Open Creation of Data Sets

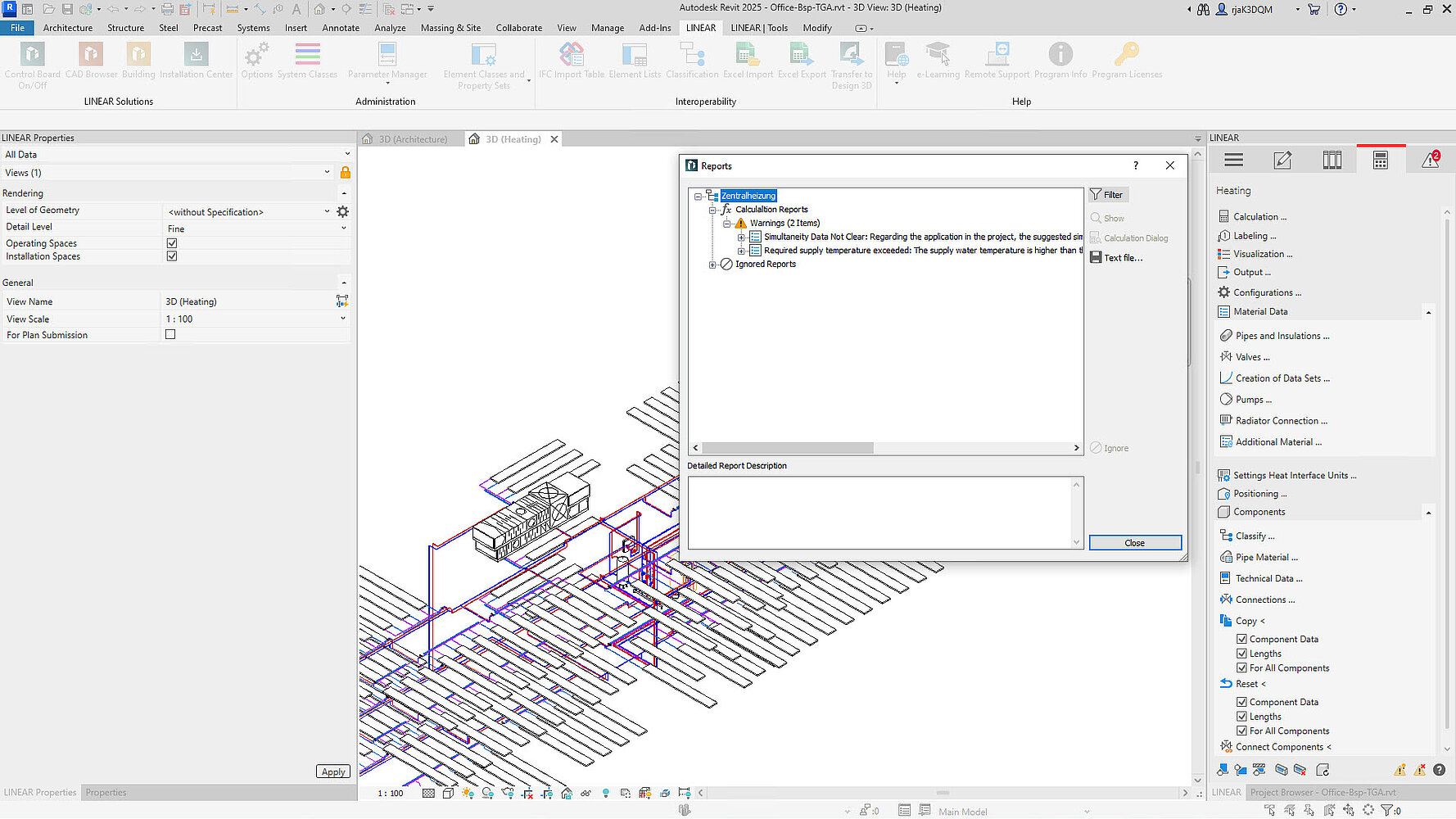(x=1282, y=378)
